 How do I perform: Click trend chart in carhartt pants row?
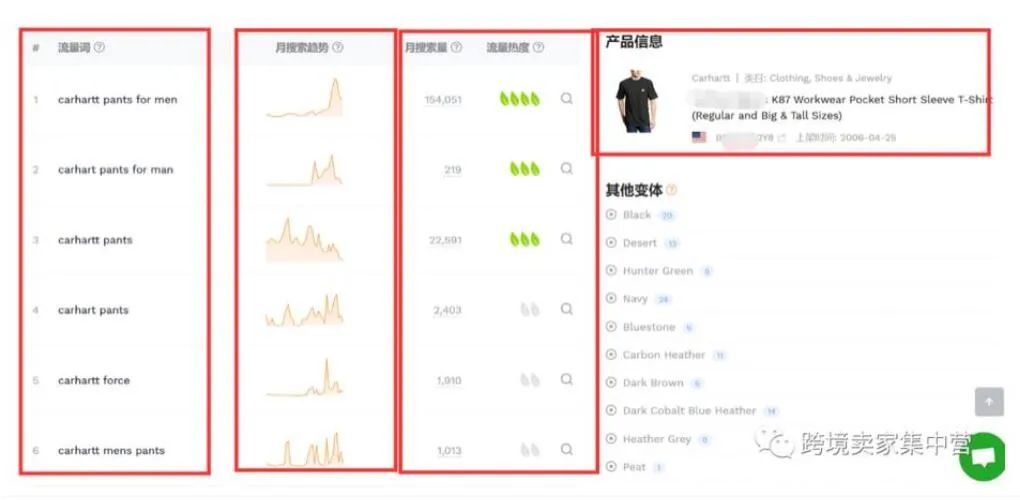click(x=304, y=239)
